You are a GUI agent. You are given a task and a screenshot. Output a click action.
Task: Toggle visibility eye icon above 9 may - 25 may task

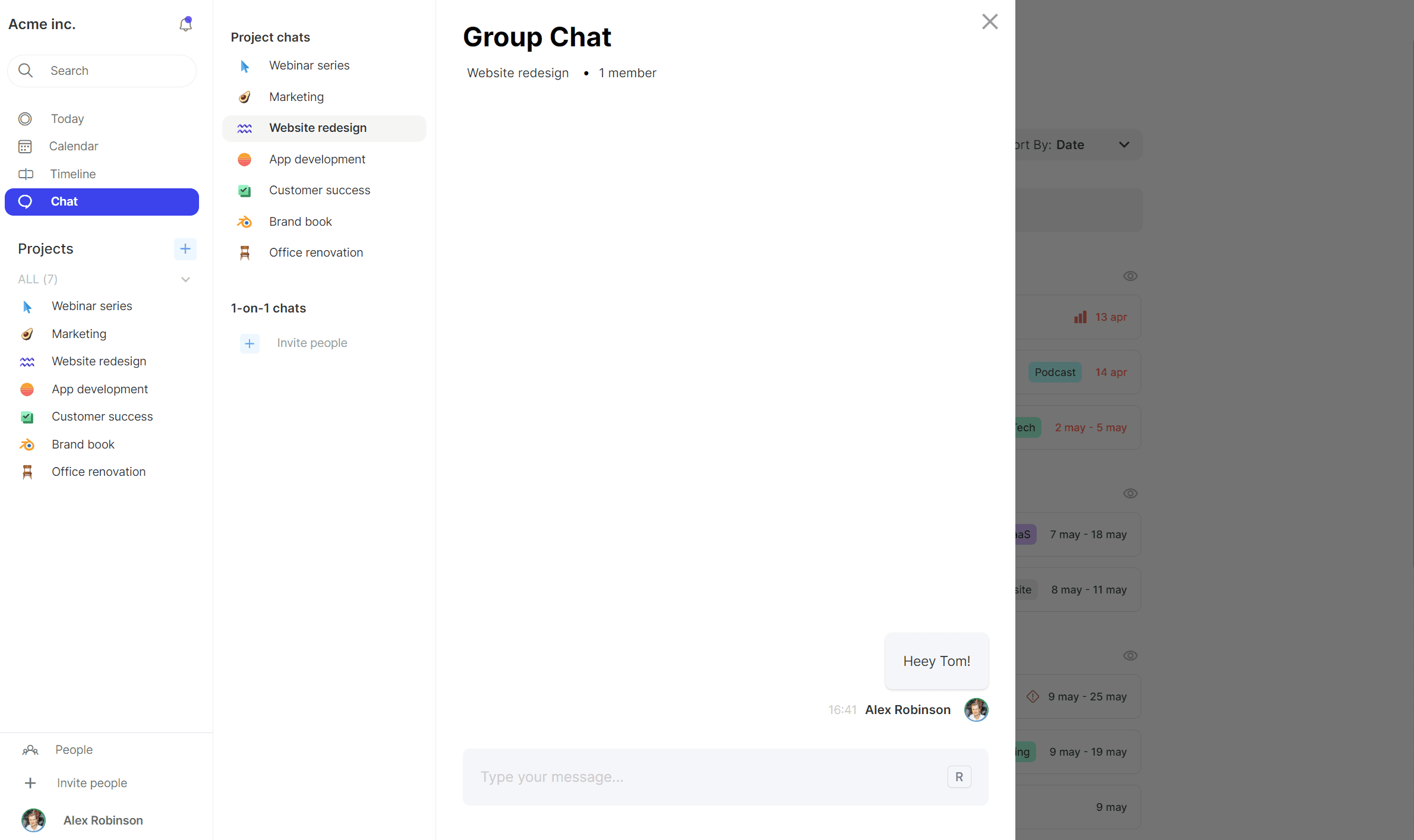click(1130, 656)
